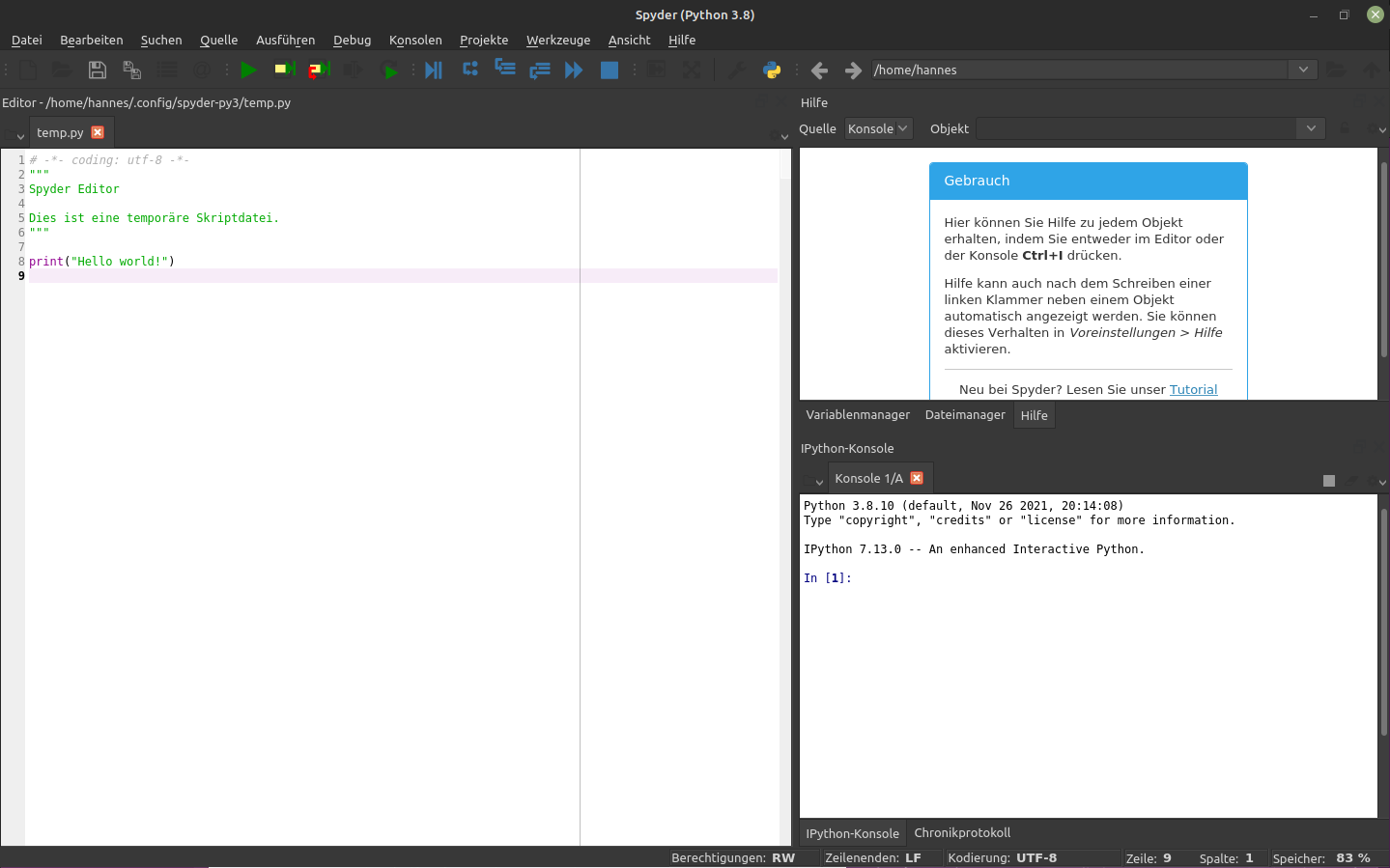Close the temp.py editor tab
Screen dimensions: 1390x868
coord(98,132)
